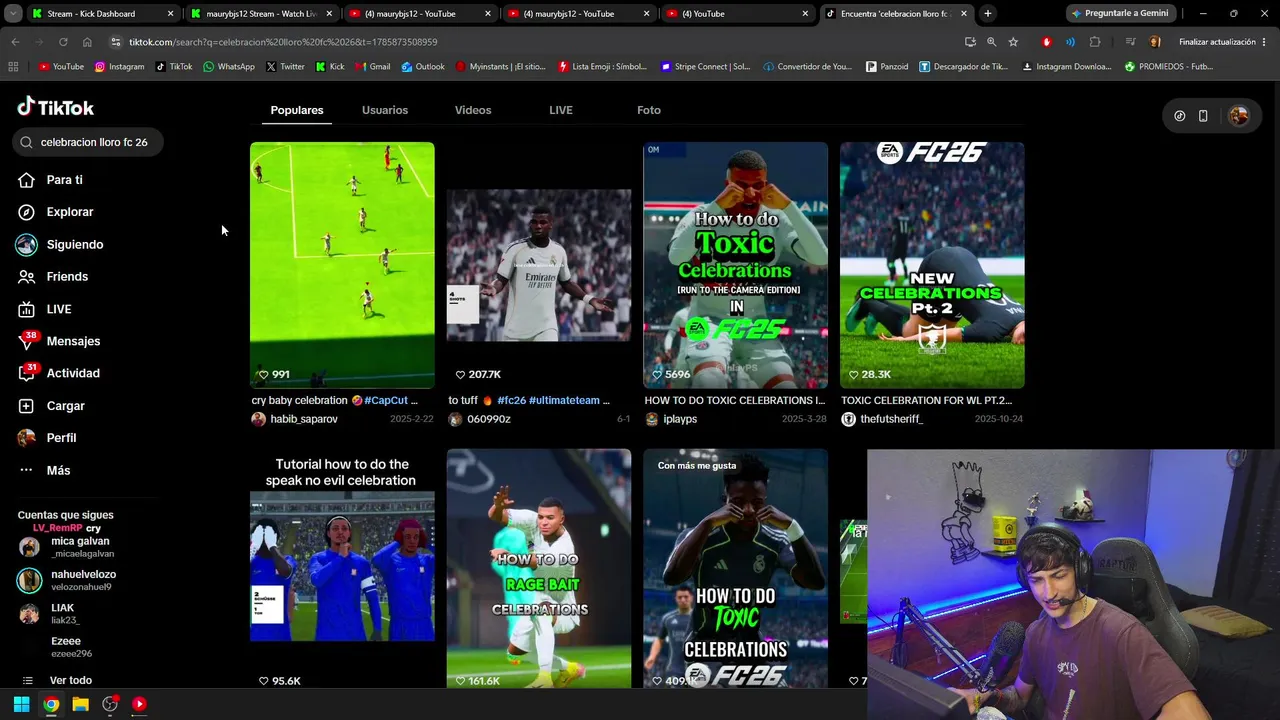Switch to the Foto results tab
This screenshot has width=1280, height=720.
[649, 110]
